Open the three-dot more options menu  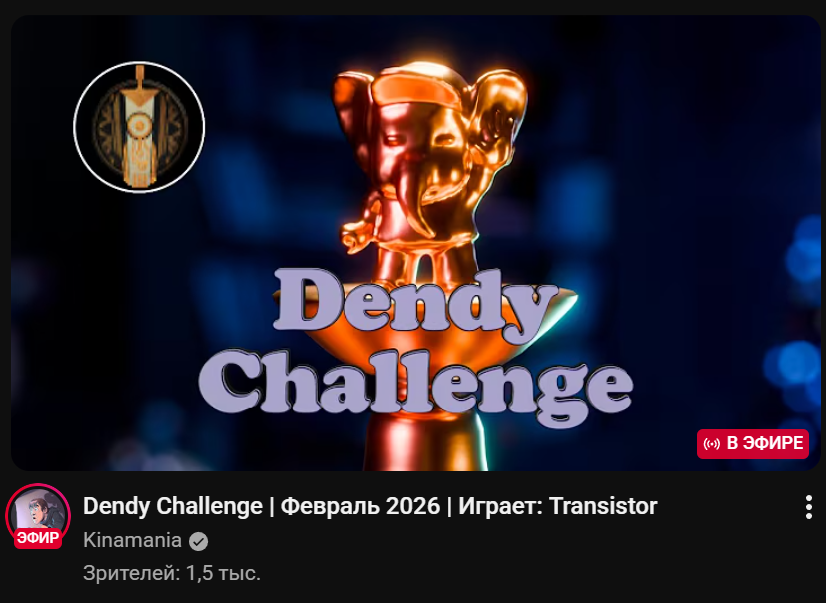tap(809, 507)
